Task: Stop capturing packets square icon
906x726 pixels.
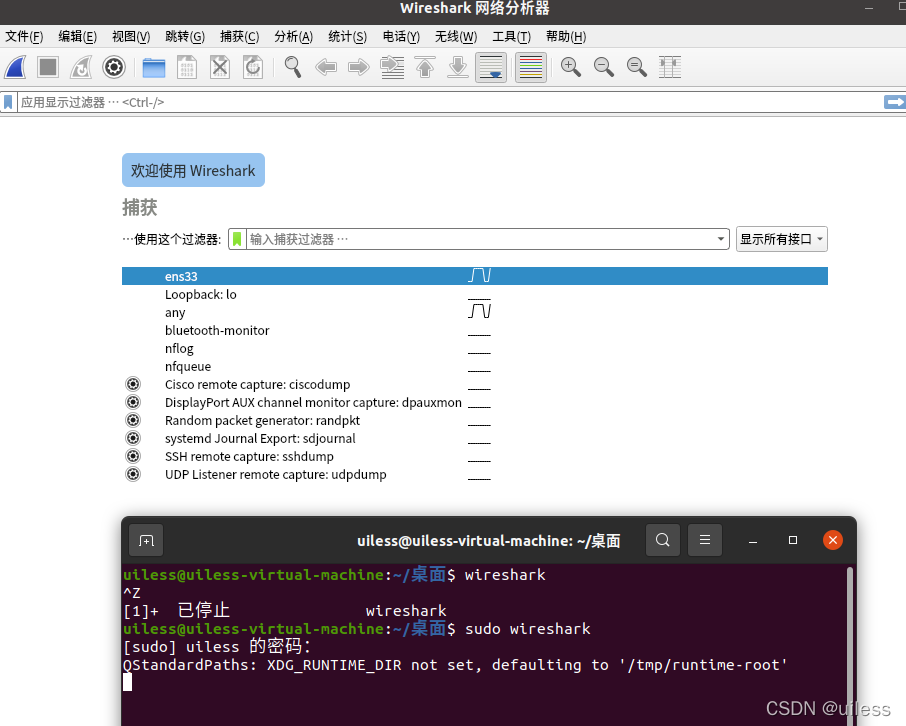Action: click(x=48, y=68)
